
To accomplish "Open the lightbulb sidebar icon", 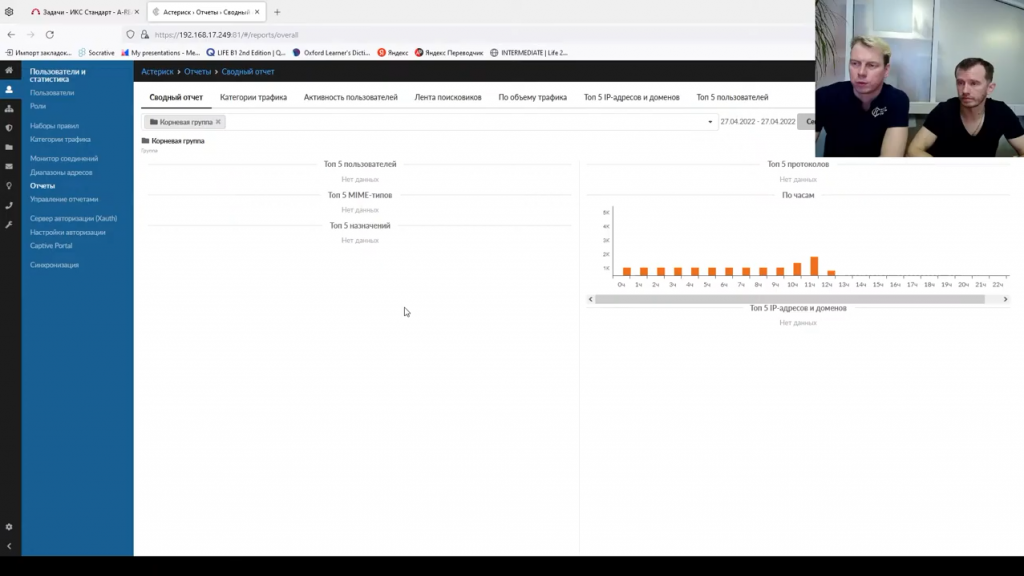I will click(x=9, y=186).
